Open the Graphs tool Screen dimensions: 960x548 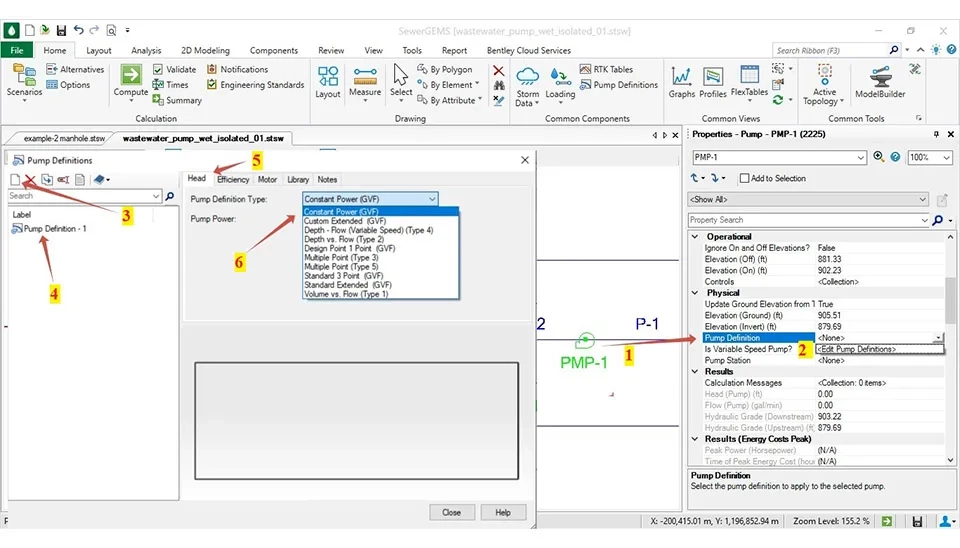[x=682, y=80]
